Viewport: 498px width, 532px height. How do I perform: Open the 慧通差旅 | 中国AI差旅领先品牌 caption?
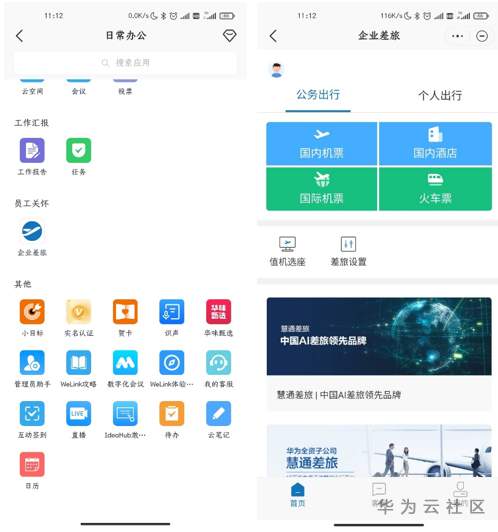point(339,395)
